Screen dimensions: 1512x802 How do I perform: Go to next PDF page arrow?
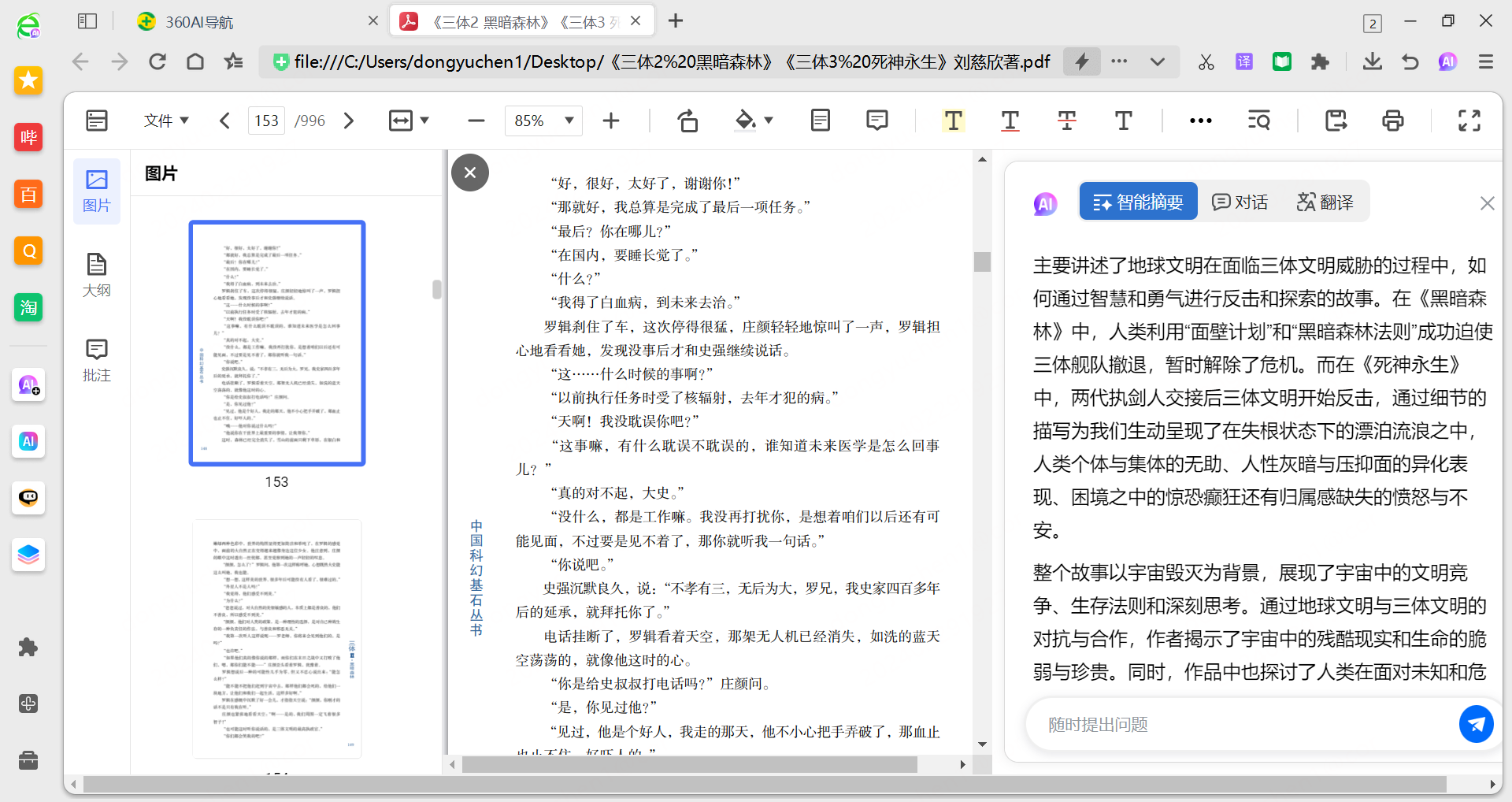pos(349,121)
